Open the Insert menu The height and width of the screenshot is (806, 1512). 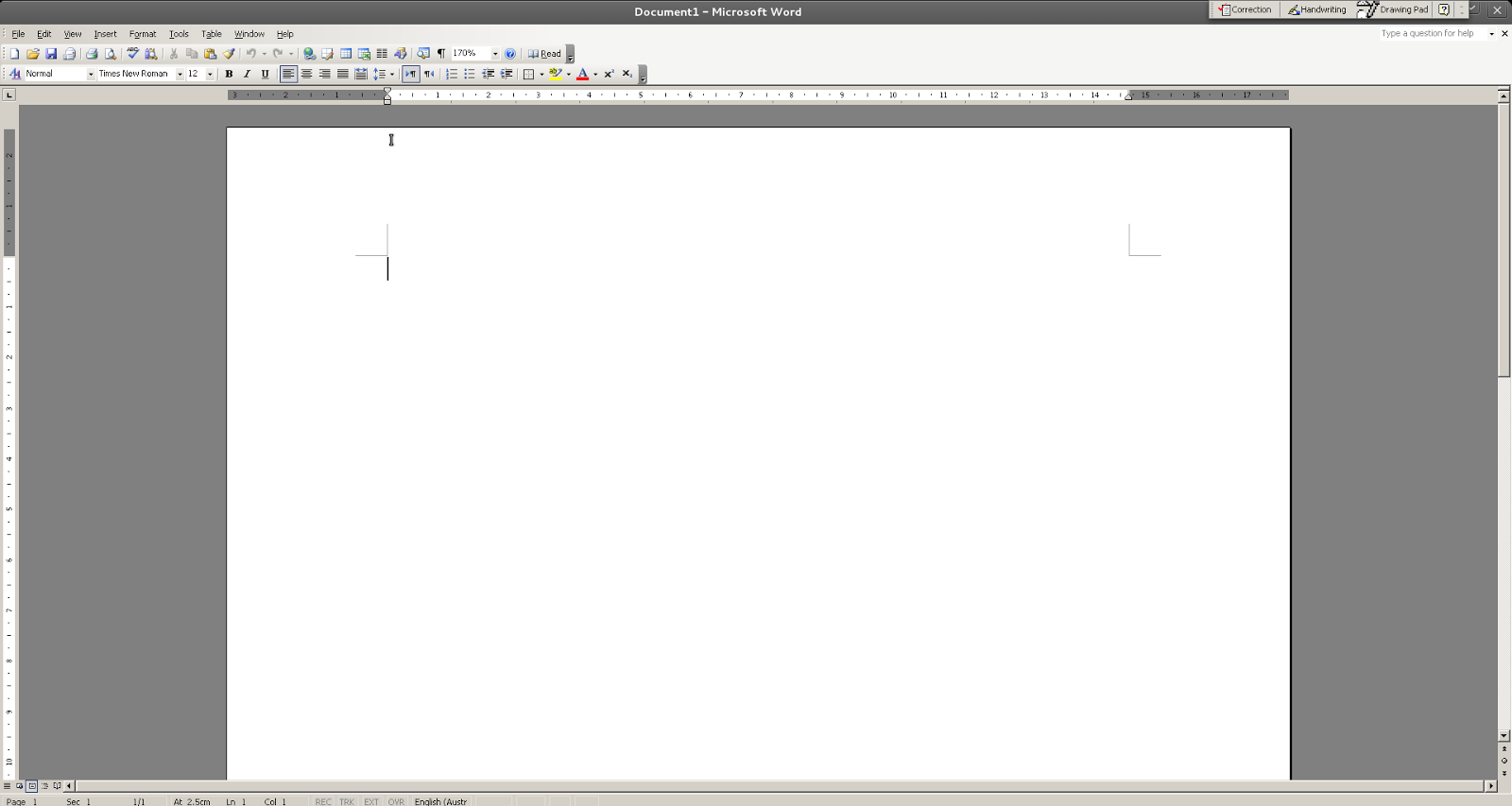tap(105, 34)
